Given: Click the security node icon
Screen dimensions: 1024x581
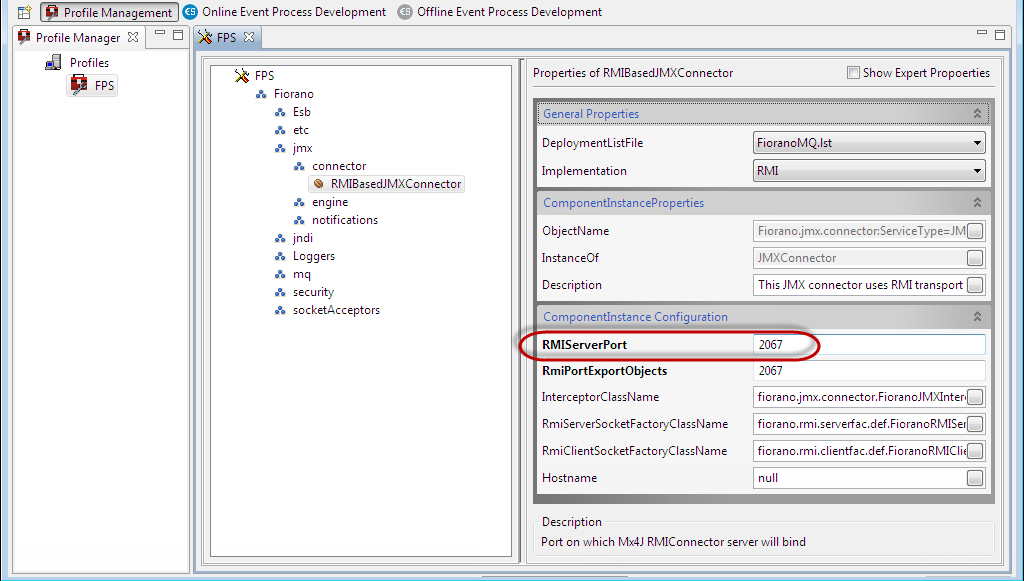Looking at the screenshot, I should [280, 292].
